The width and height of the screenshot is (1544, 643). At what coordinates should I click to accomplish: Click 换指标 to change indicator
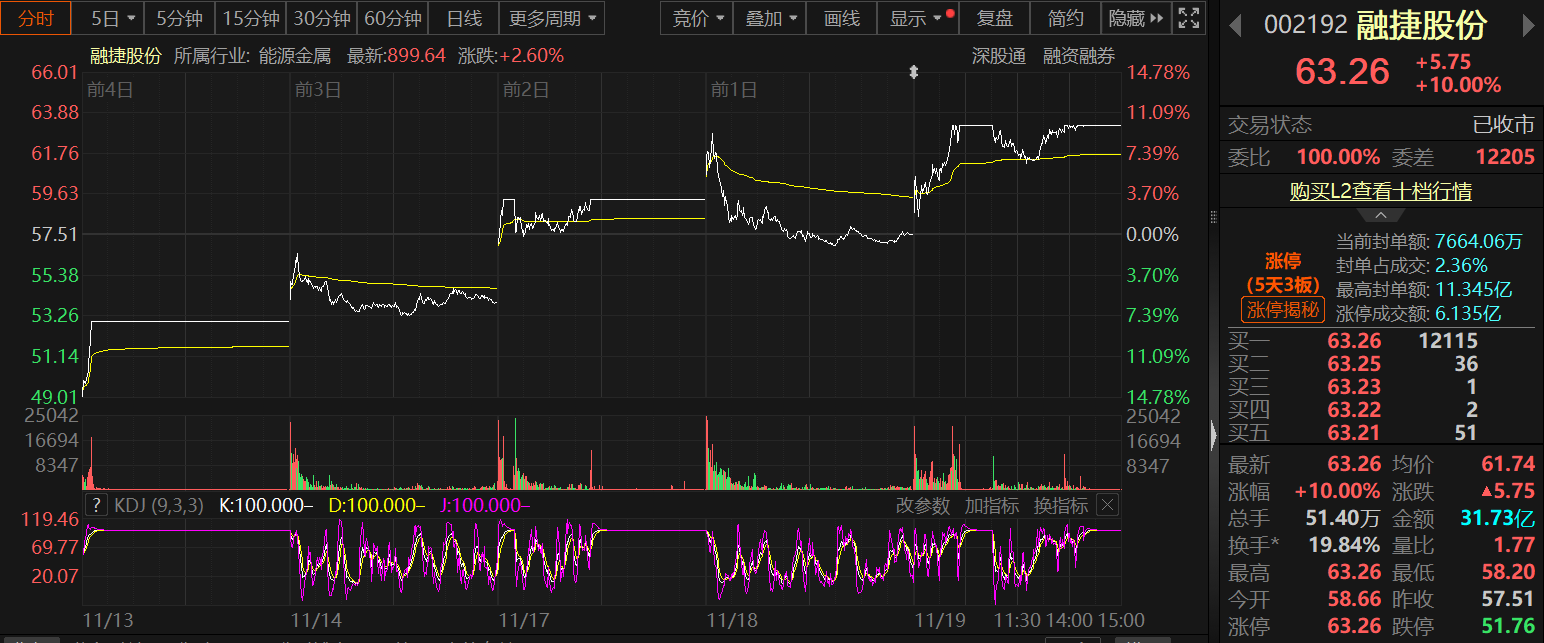point(1060,505)
